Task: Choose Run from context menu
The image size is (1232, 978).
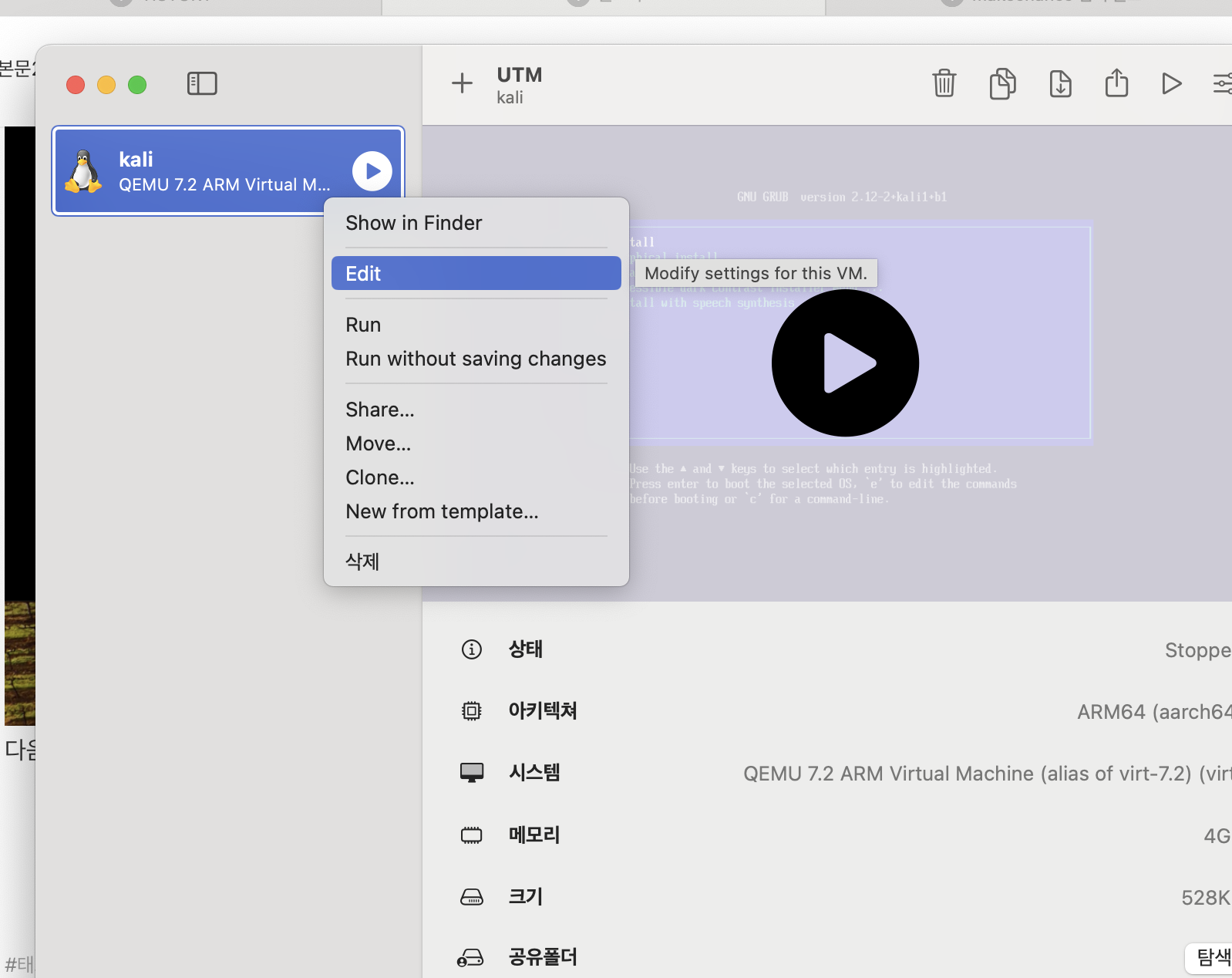Action: pos(476,325)
